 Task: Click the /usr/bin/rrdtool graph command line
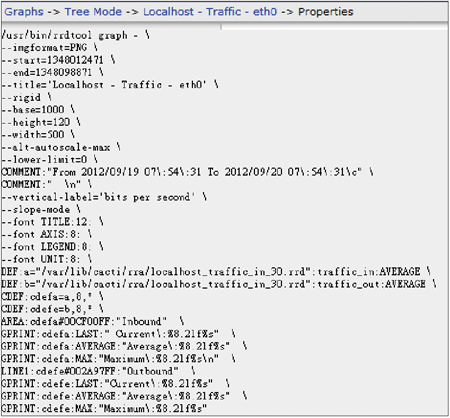pos(75,35)
